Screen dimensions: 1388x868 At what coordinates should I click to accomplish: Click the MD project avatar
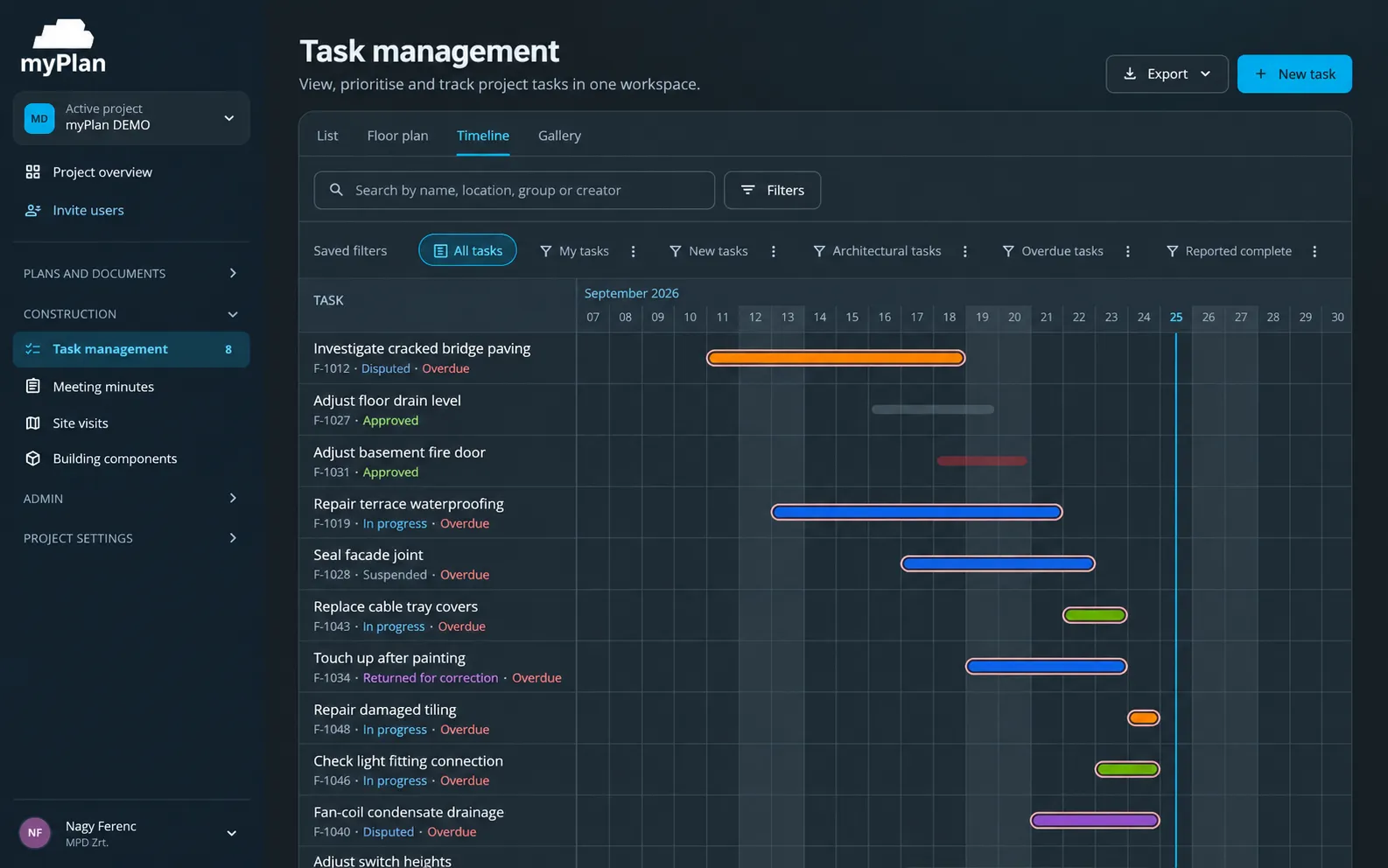tap(39, 118)
